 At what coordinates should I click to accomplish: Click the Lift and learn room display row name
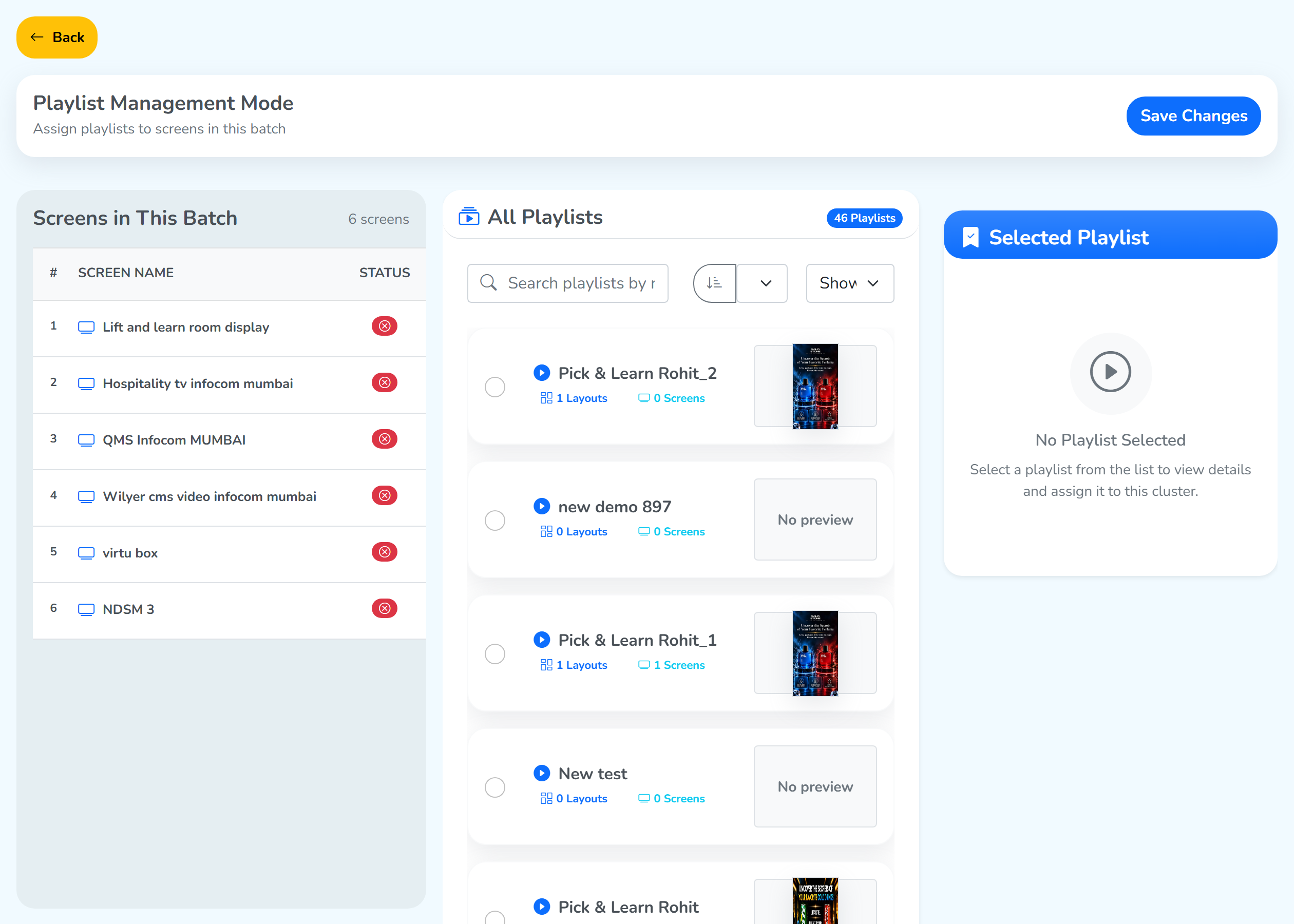185,327
